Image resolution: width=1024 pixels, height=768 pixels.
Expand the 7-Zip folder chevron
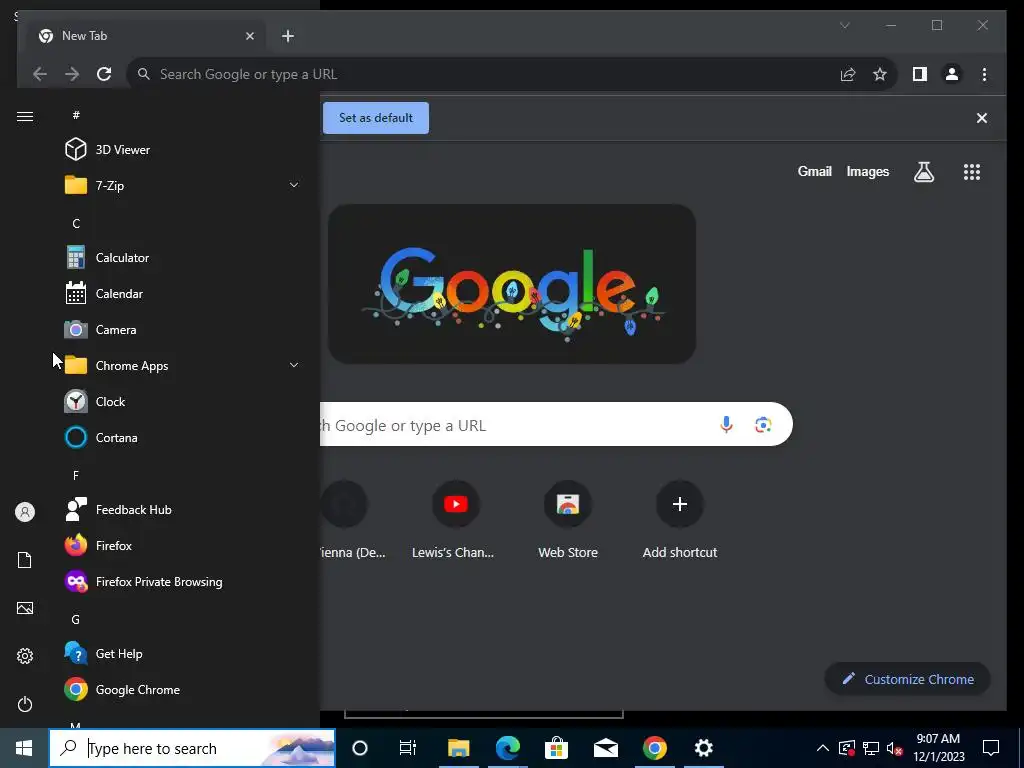pyautogui.click(x=294, y=185)
